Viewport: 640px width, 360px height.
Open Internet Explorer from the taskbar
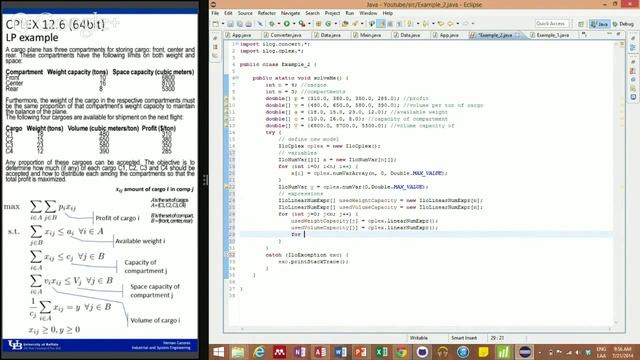point(259,352)
